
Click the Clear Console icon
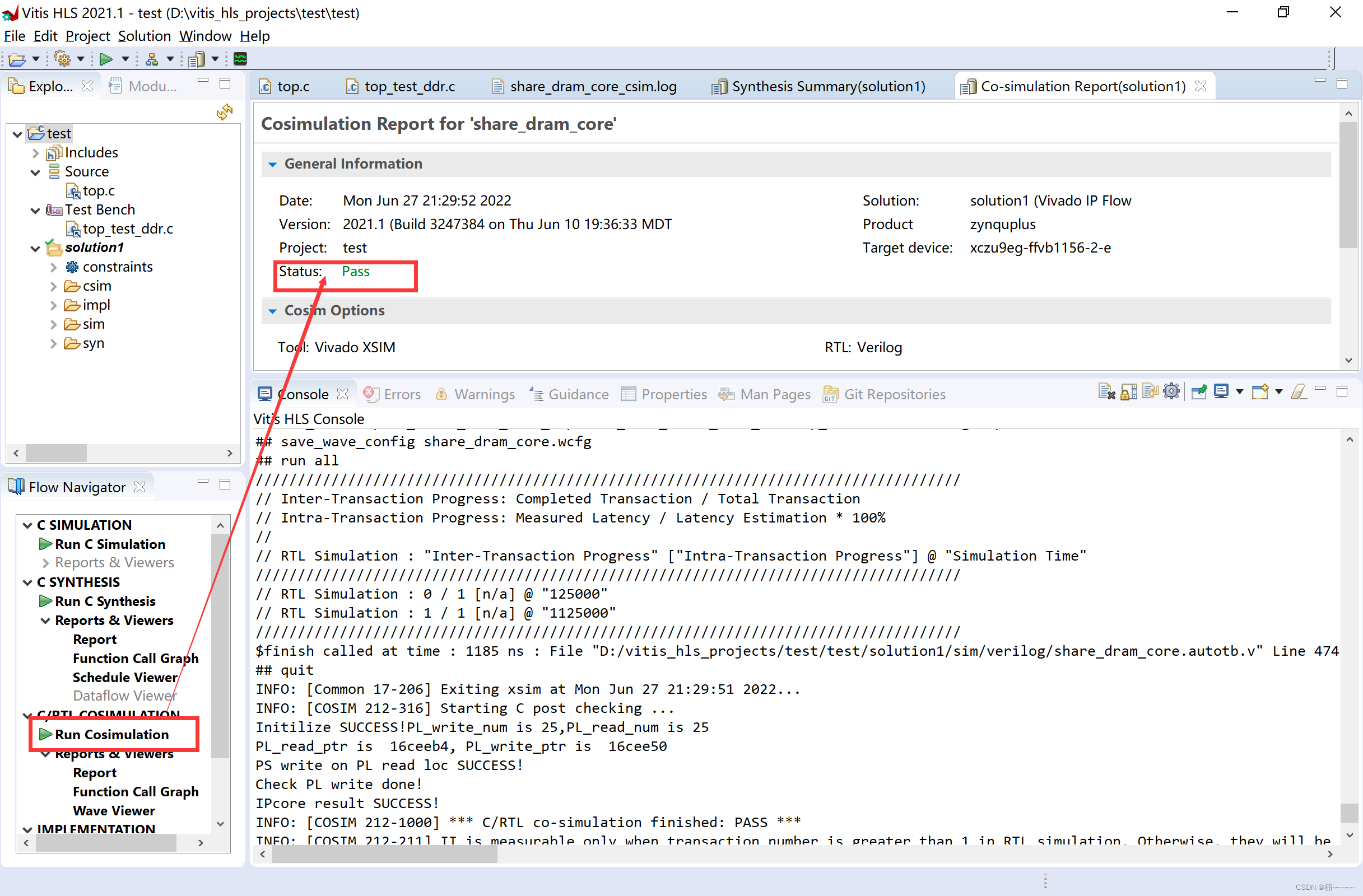(x=1106, y=392)
